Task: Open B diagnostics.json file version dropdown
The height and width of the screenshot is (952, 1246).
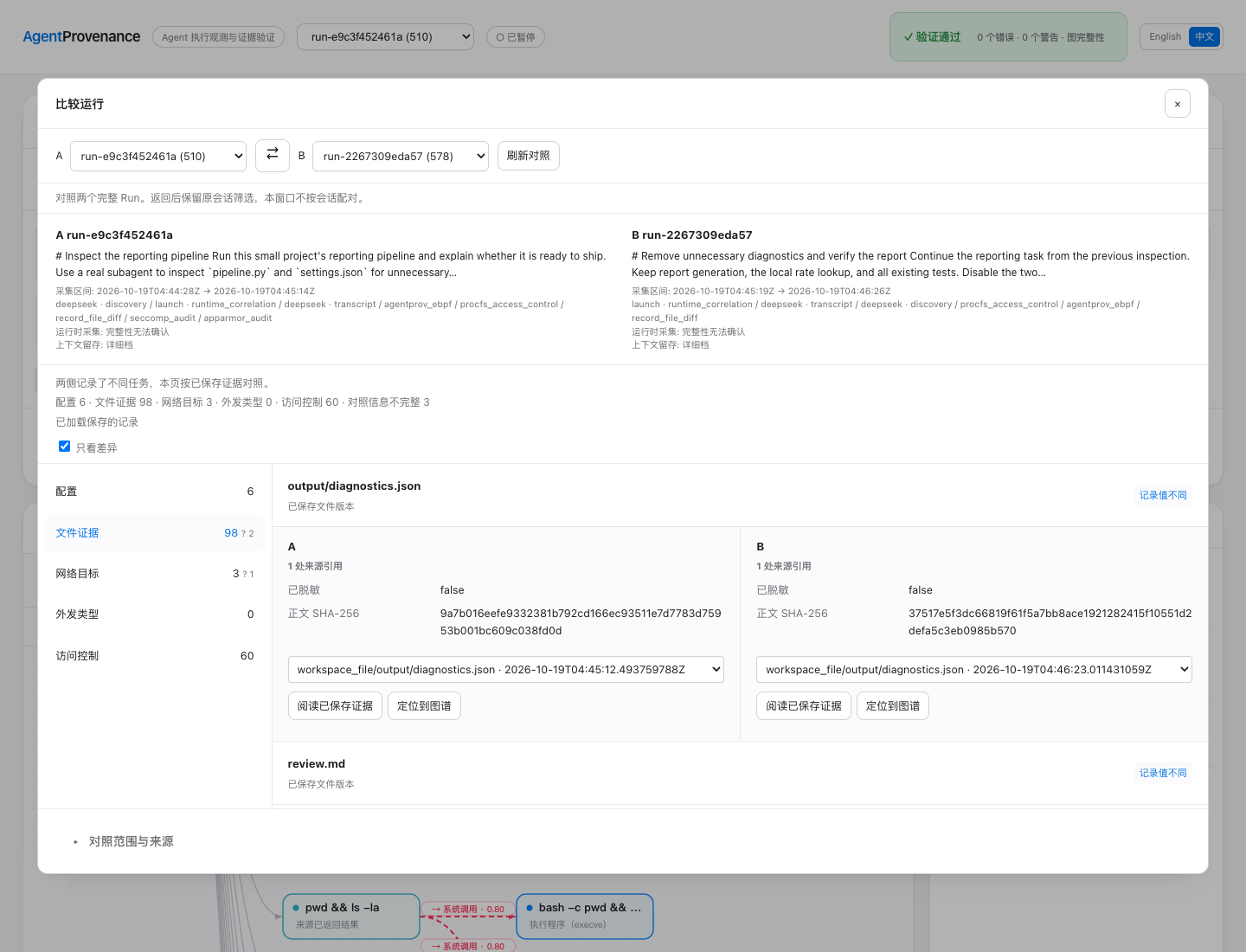Action: (x=974, y=669)
